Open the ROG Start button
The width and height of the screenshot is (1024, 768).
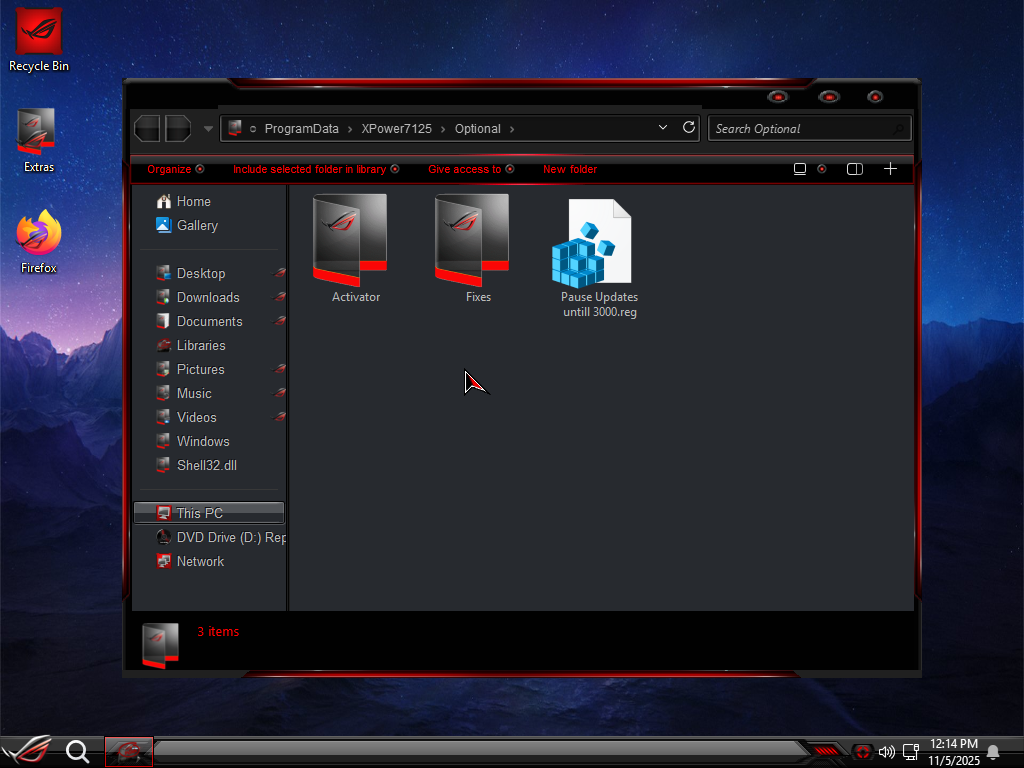pyautogui.click(x=28, y=751)
